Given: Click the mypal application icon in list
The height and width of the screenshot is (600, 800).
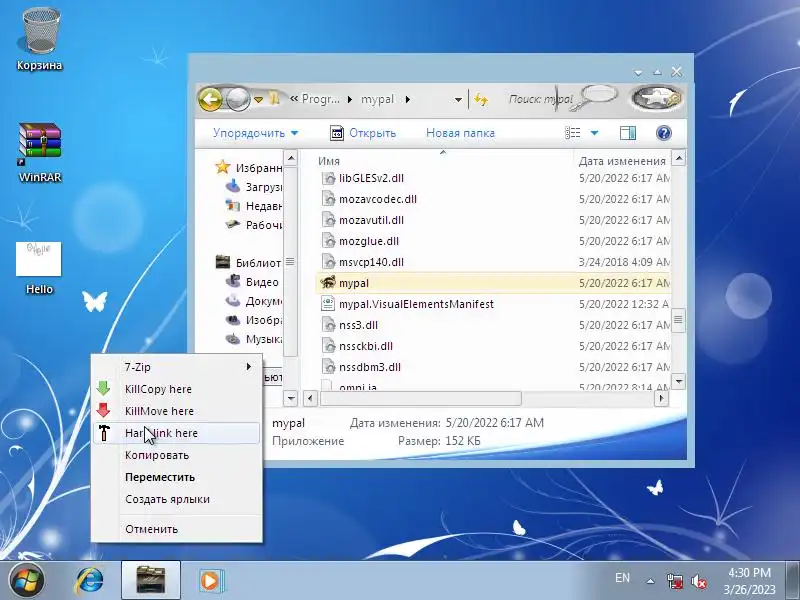Looking at the screenshot, I should 328,282.
